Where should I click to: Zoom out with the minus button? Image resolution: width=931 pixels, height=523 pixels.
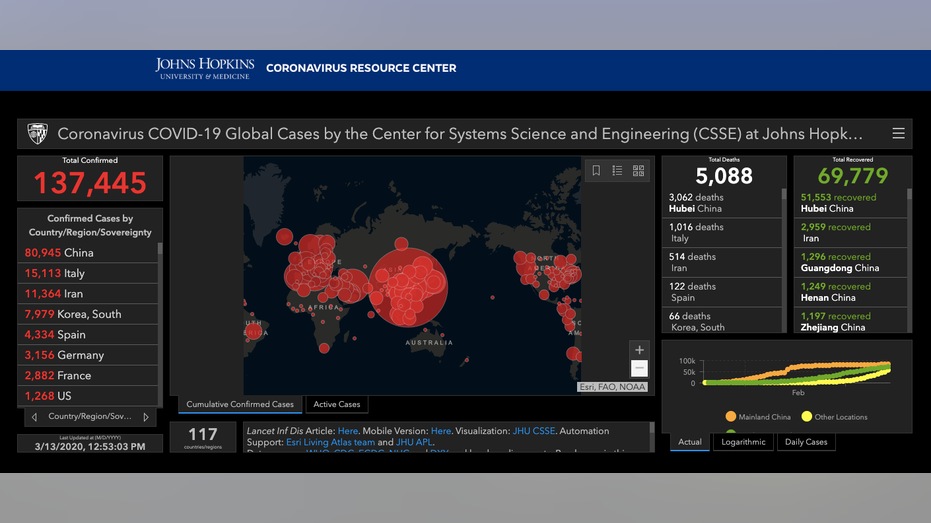click(x=639, y=369)
